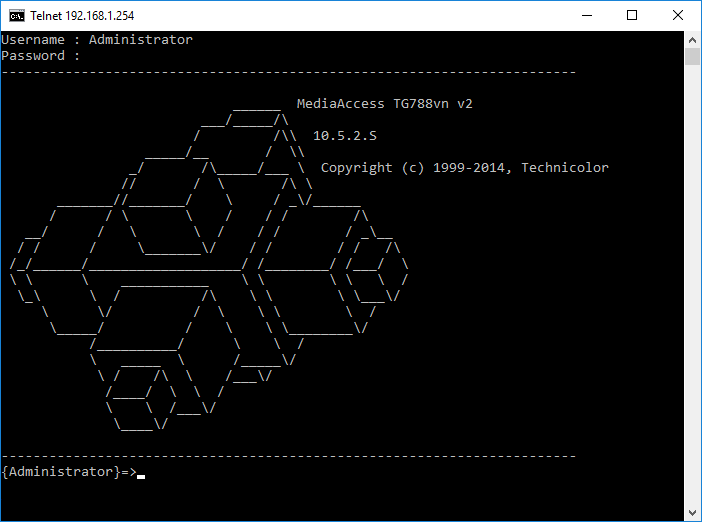Close the Telnet 192.168.1.254 window

[x=678, y=15]
